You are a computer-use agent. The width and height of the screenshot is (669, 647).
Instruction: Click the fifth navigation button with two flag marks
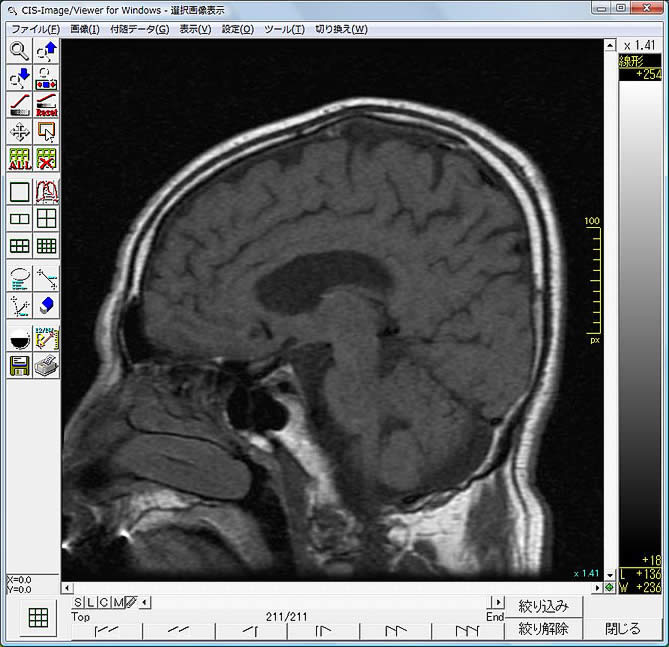tap(396, 630)
